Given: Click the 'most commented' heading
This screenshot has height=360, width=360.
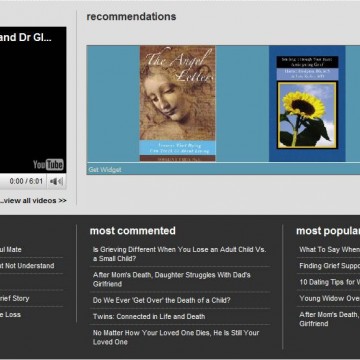Looking at the screenshot, I should pyautogui.click(x=133, y=231).
